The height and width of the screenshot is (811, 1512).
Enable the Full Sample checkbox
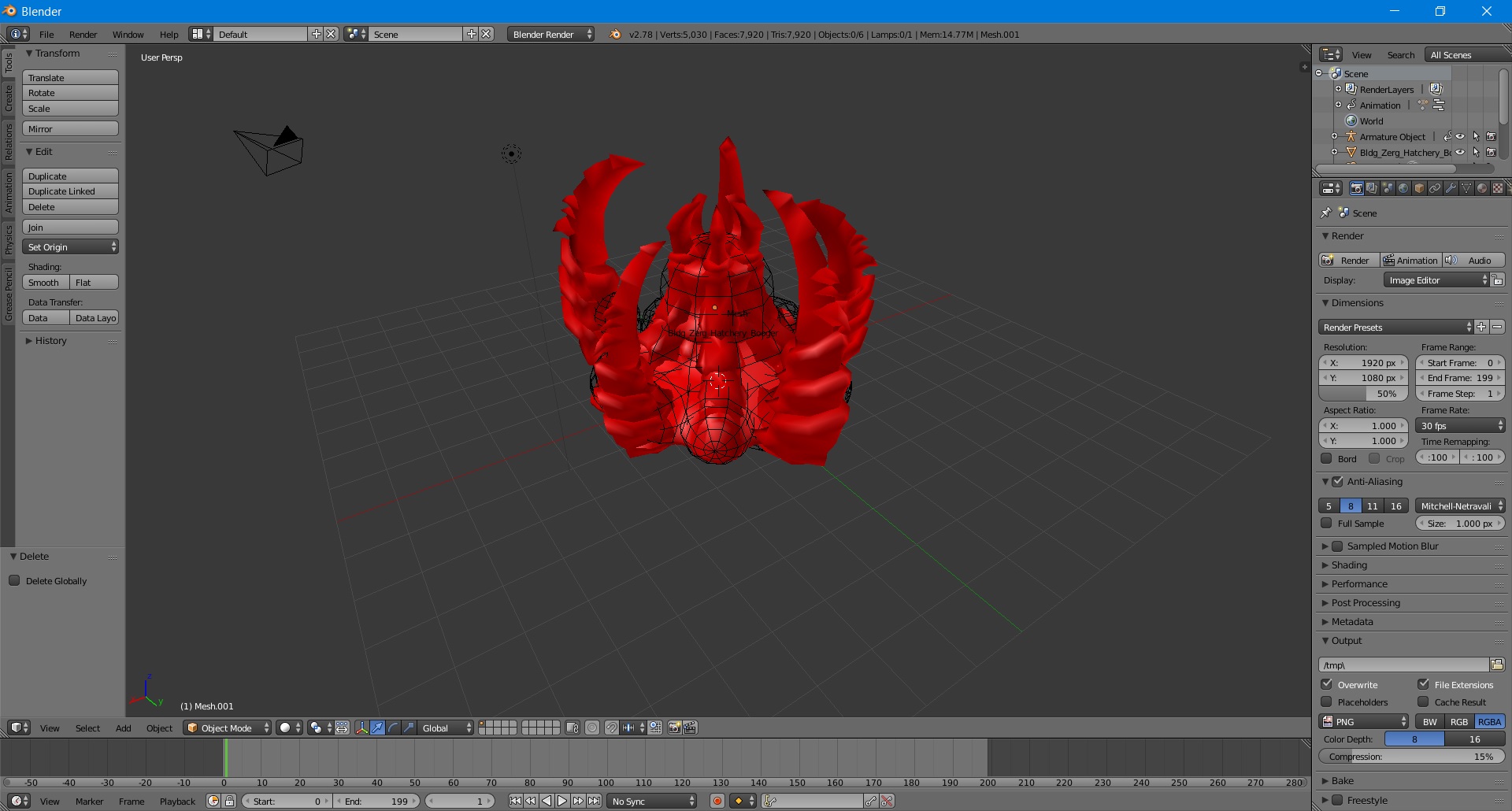pyautogui.click(x=1326, y=523)
